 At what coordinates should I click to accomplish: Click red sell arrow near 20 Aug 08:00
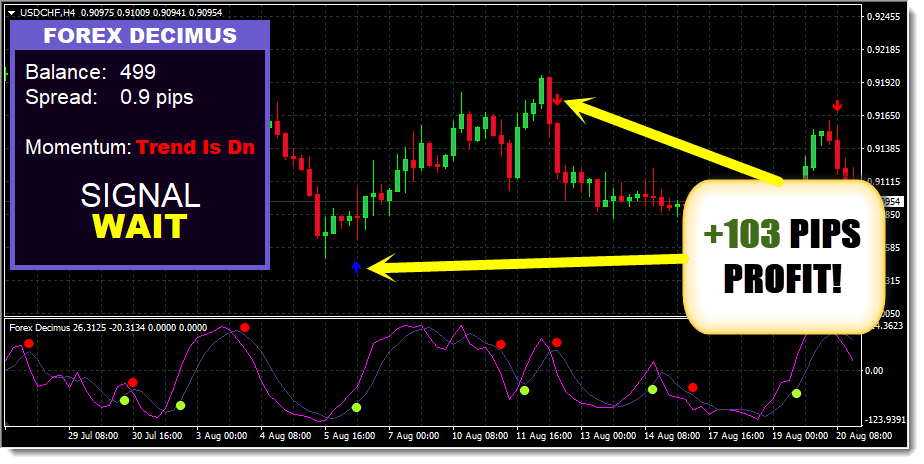click(x=837, y=106)
